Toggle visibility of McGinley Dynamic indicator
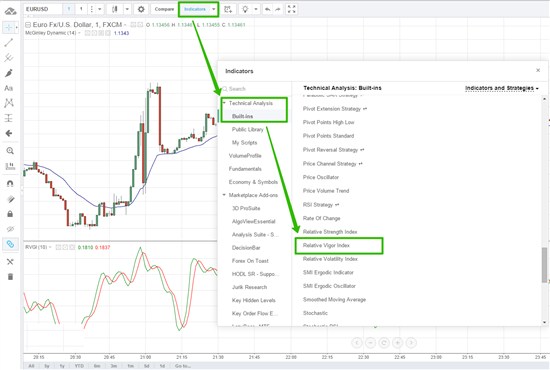 [x=88, y=33]
